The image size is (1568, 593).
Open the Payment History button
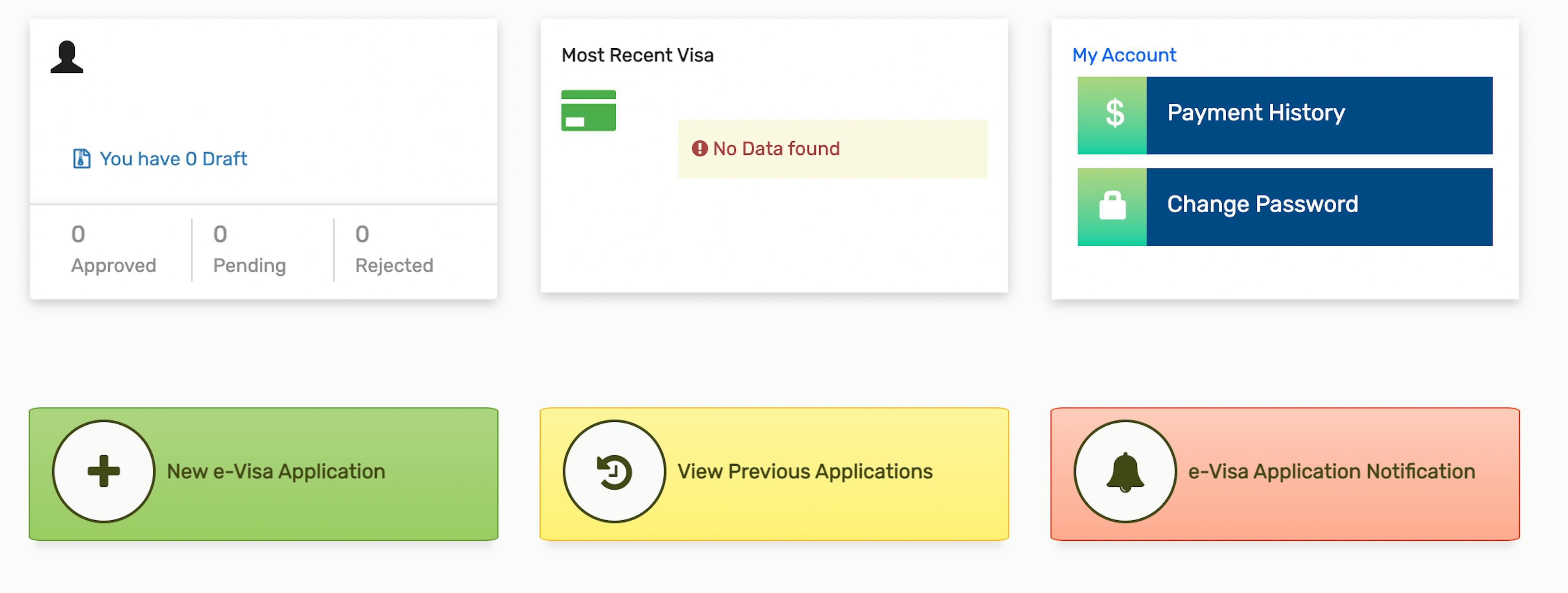tap(1284, 115)
